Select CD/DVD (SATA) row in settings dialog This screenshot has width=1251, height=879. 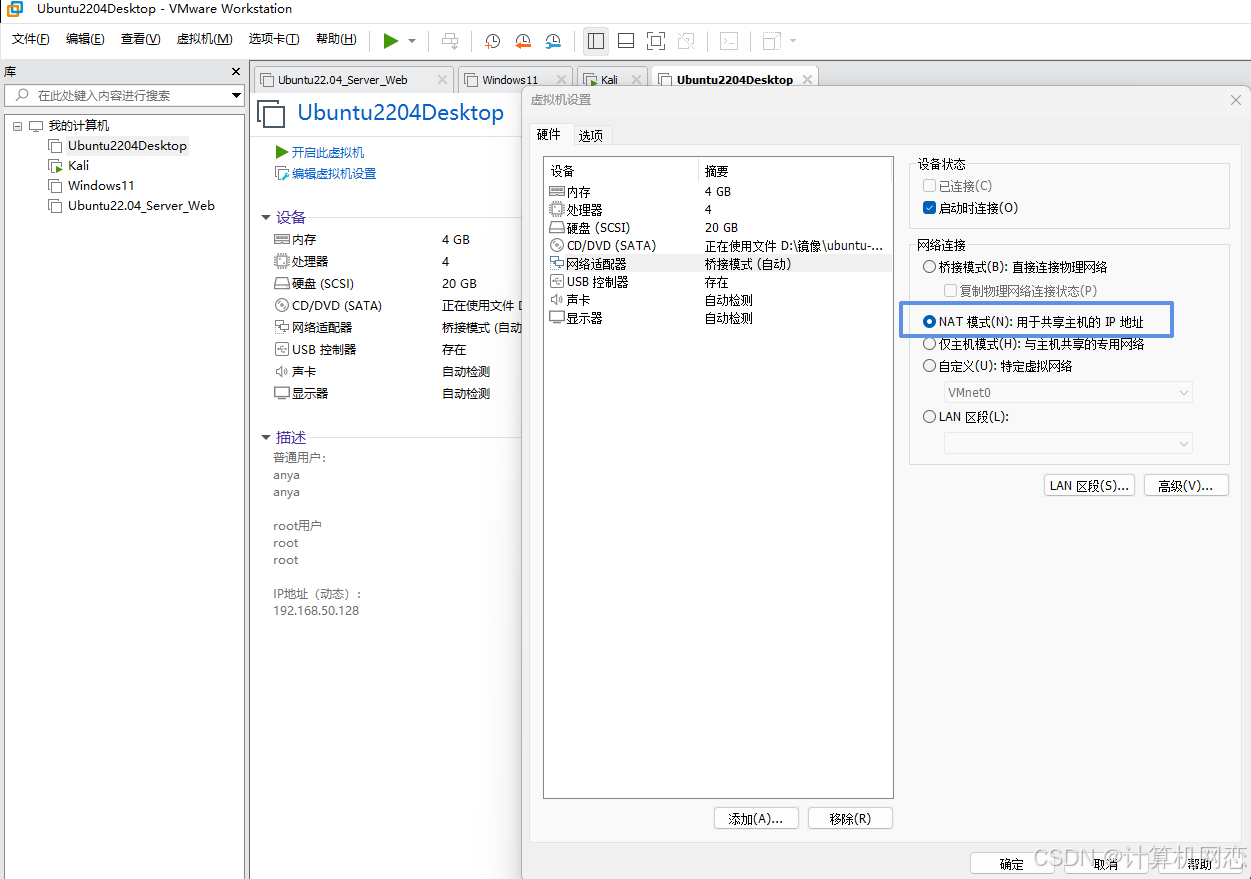718,245
